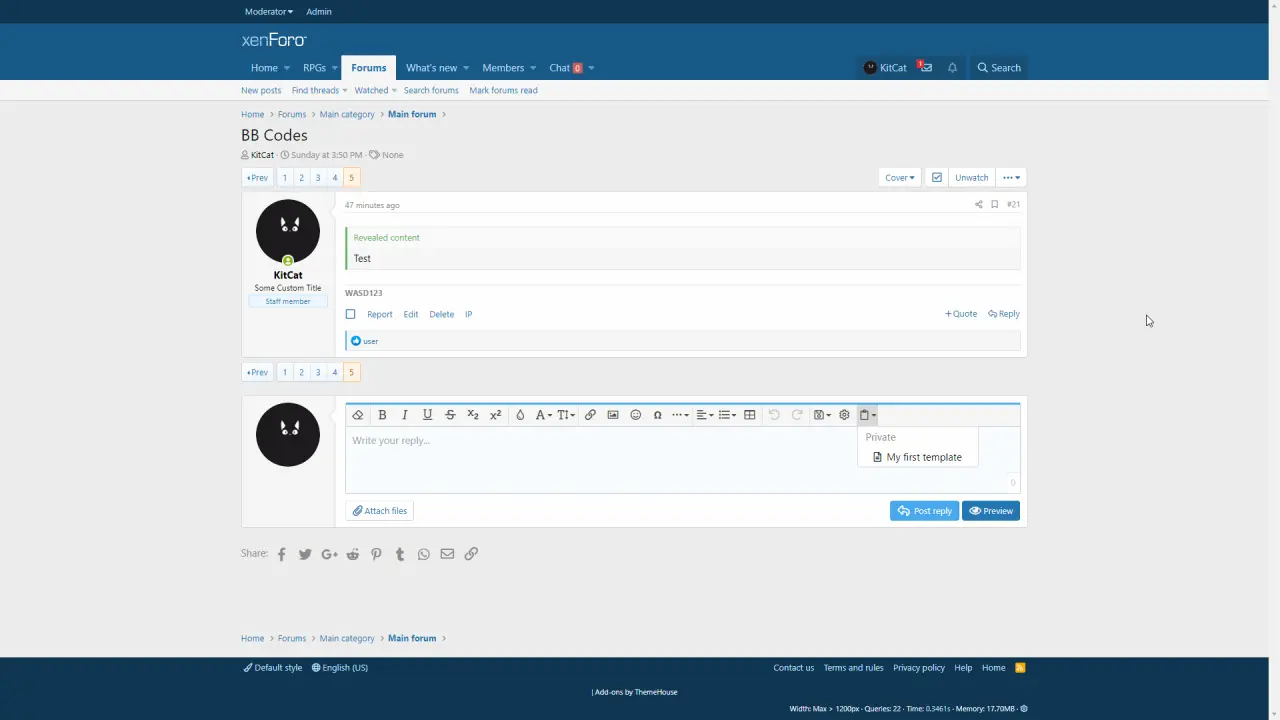This screenshot has width=1280, height=720.
Task: Open the smilies picker in editor
Action: (x=635, y=415)
